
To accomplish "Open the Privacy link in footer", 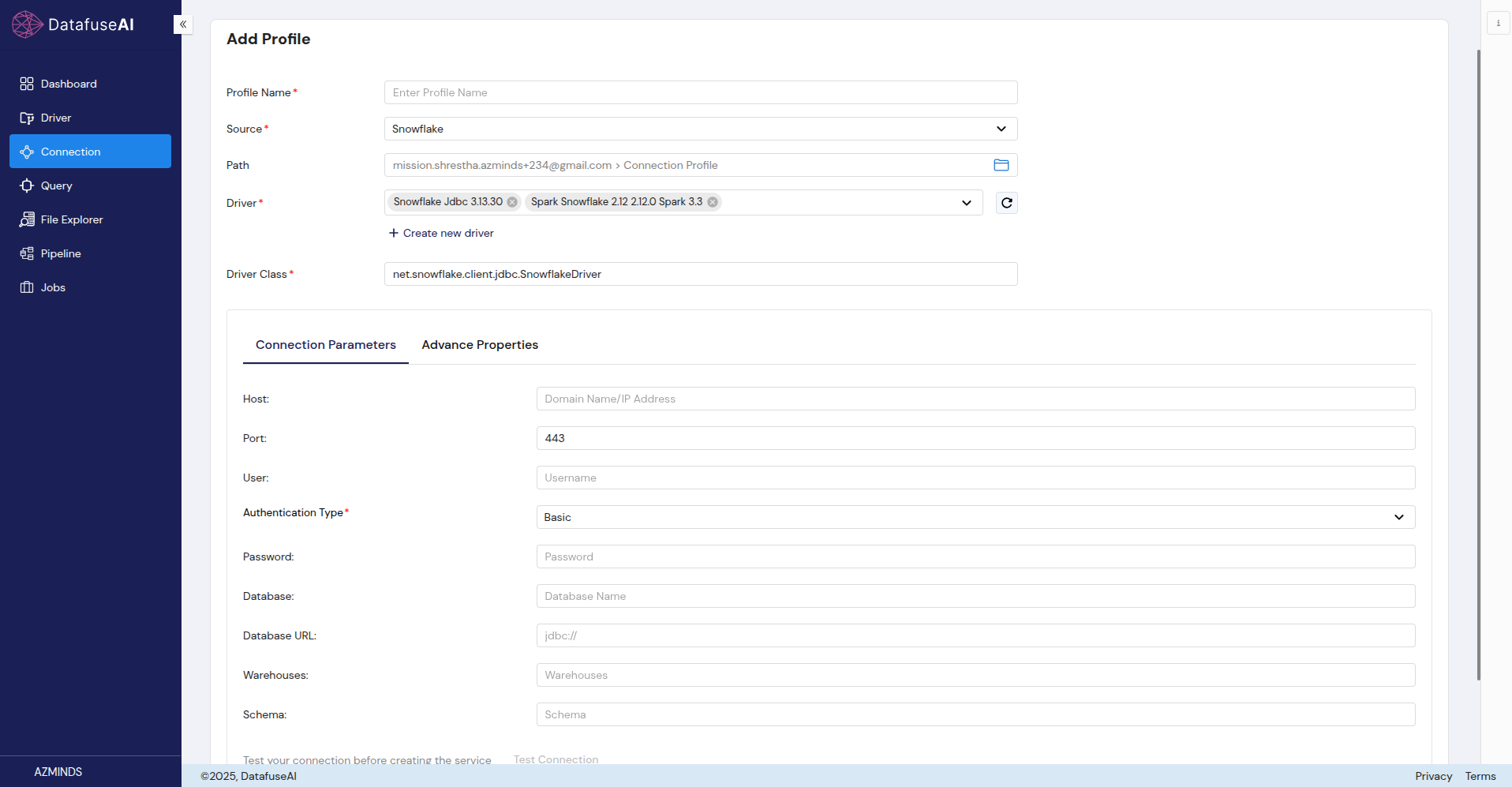I will [1433, 776].
